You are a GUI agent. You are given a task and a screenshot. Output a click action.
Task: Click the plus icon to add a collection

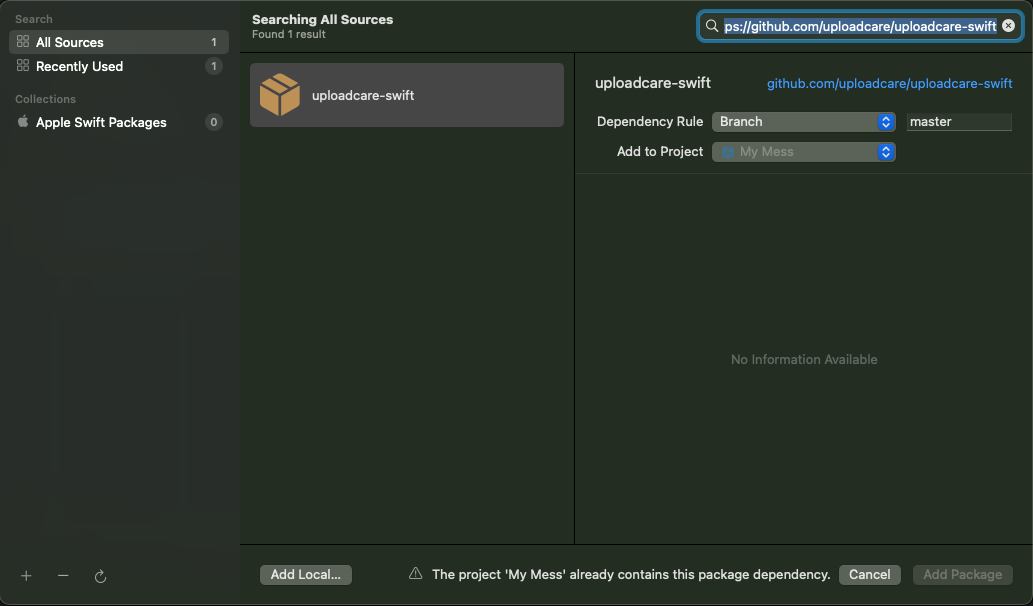click(x=26, y=576)
